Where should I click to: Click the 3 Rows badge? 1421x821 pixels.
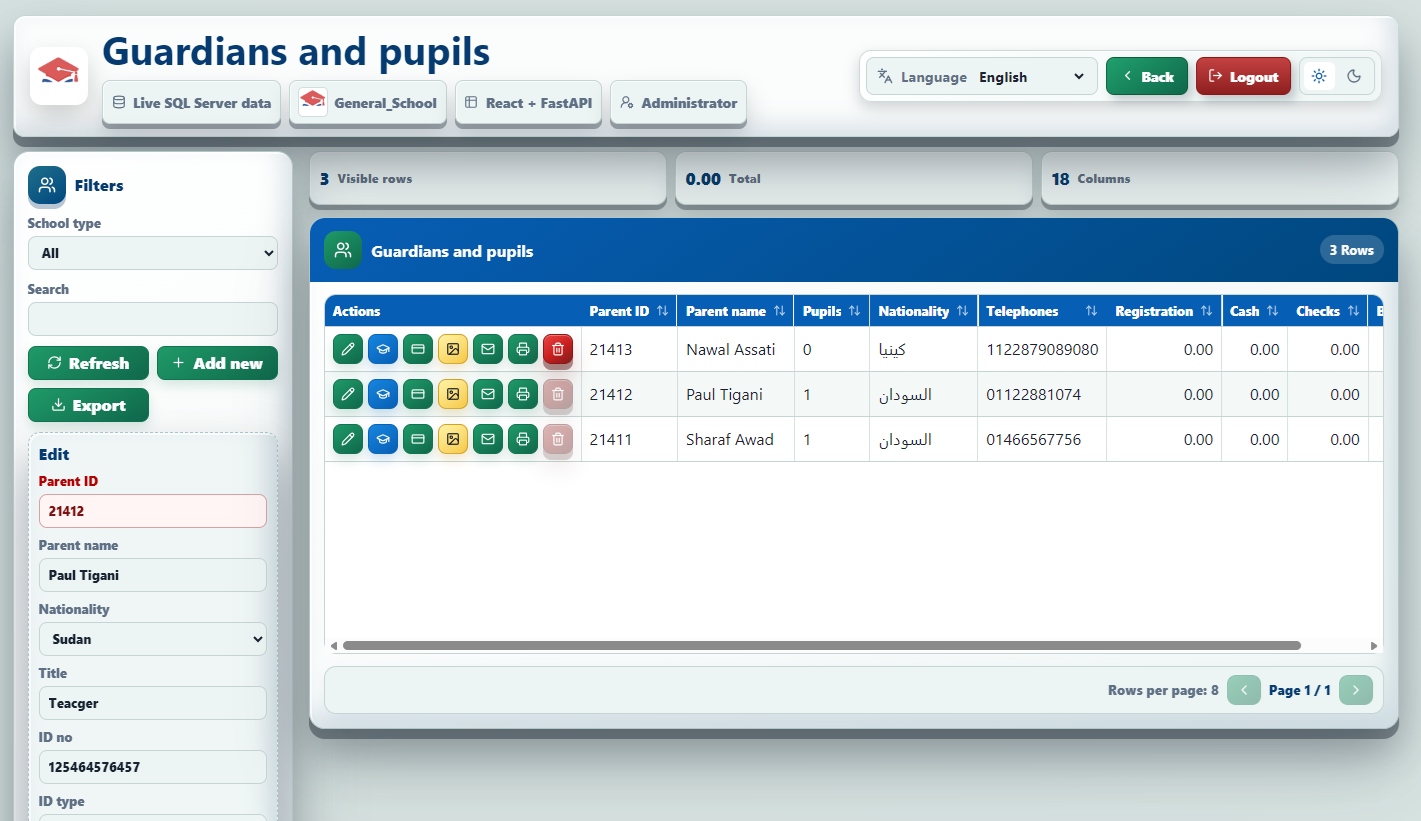(1351, 250)
